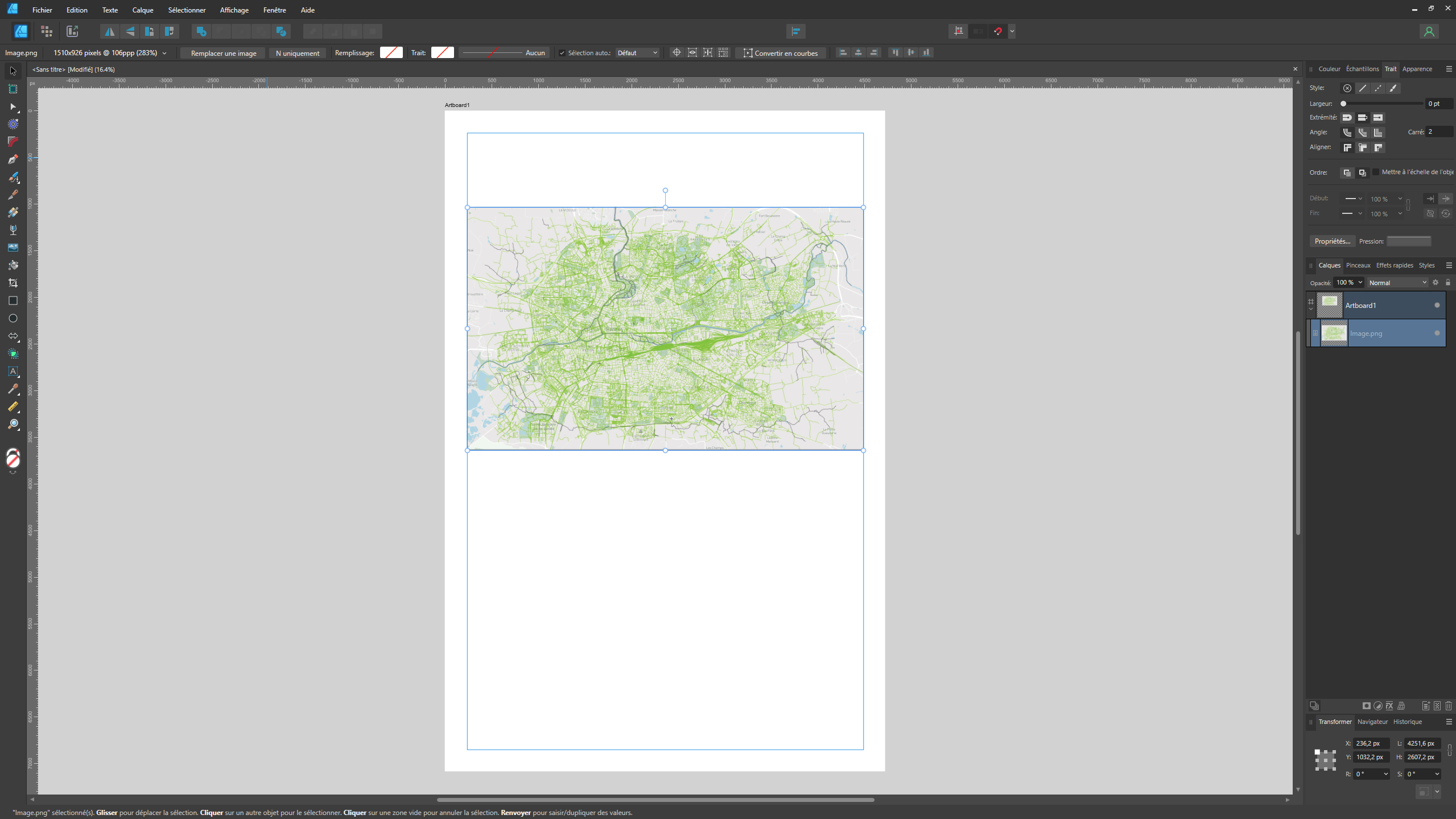Open the Normal blend mode dropdown

[x=1397, y=283]
